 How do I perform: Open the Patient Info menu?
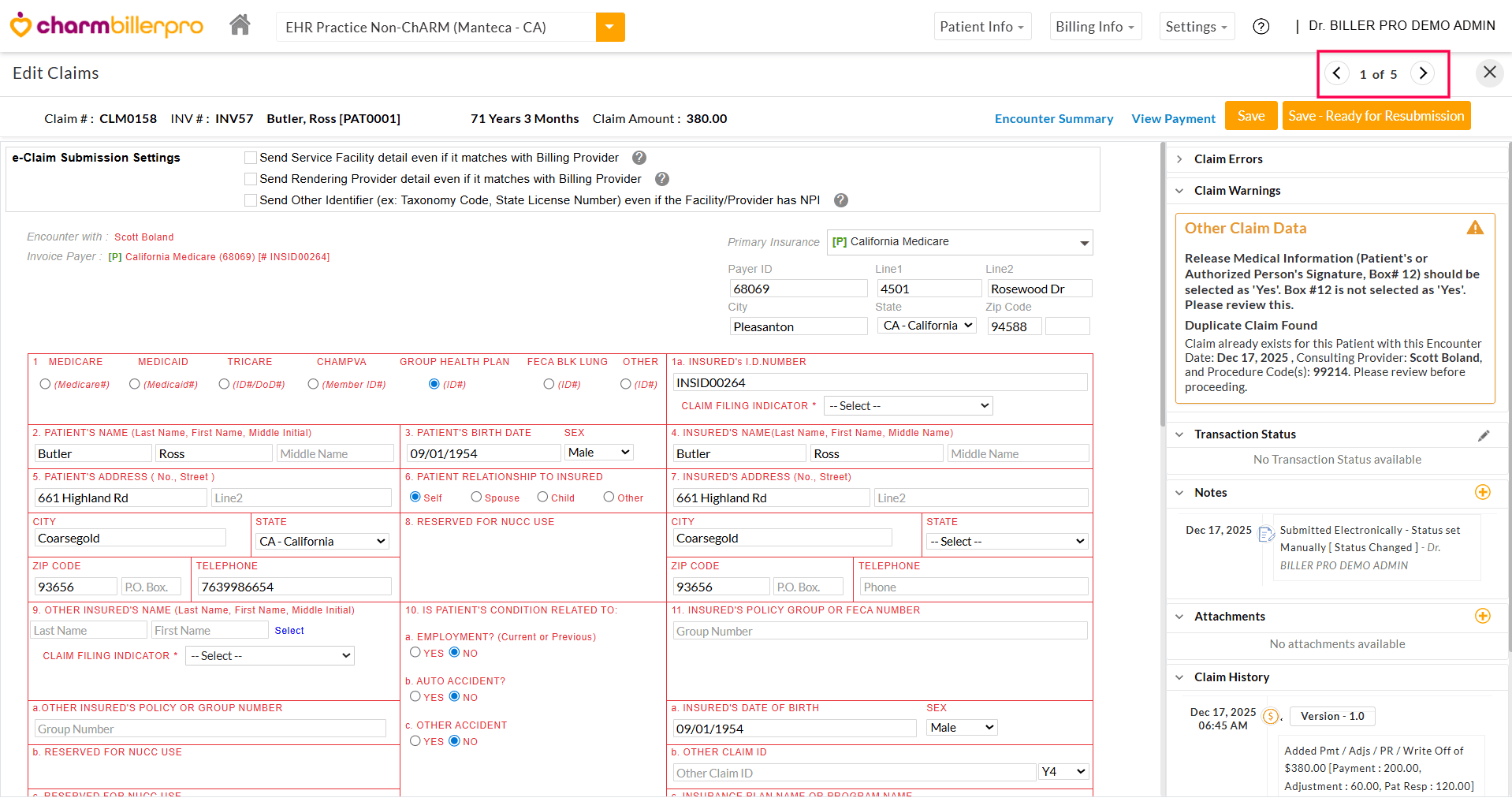[982, 27]
